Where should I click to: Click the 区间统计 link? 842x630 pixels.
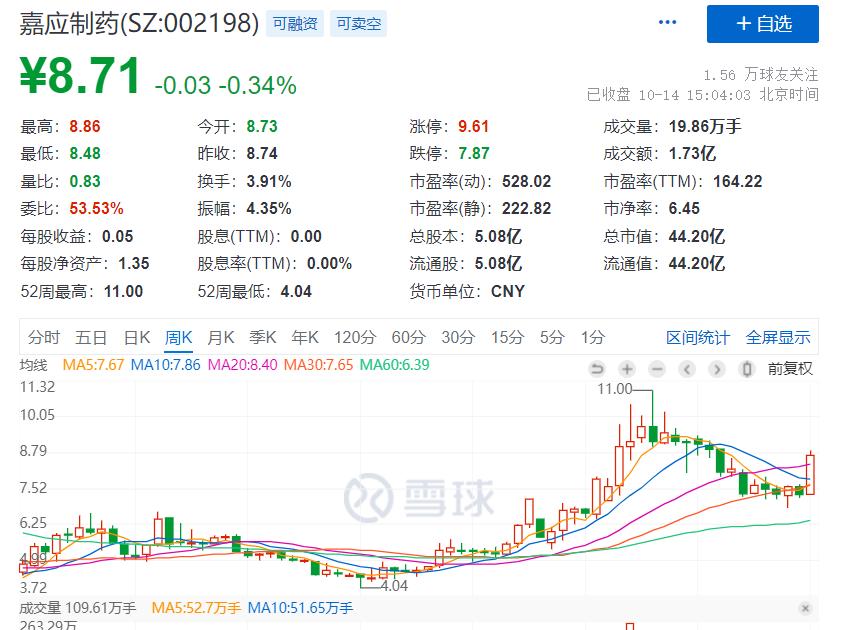tap(698, 338)
